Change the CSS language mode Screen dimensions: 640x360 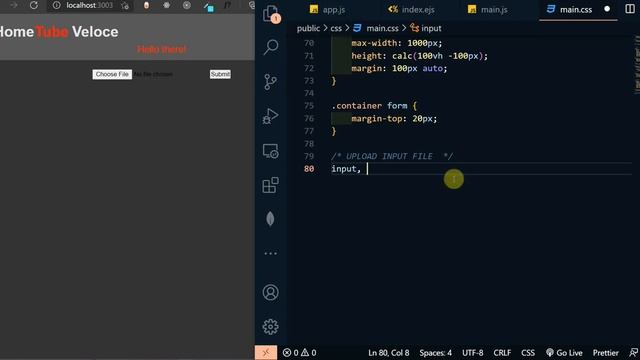[x=528, y=353]
